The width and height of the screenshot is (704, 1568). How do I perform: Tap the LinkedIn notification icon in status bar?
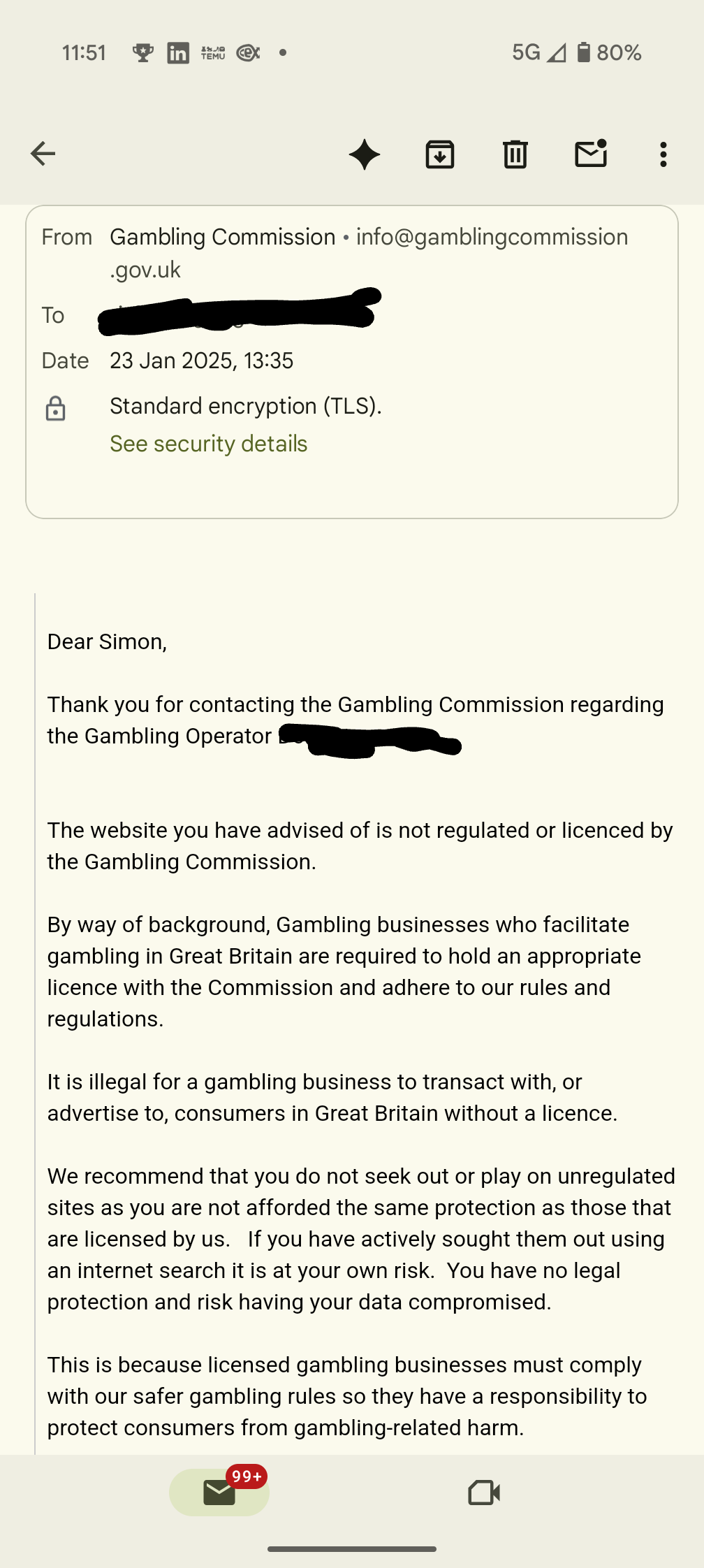[x=178, y=53]
